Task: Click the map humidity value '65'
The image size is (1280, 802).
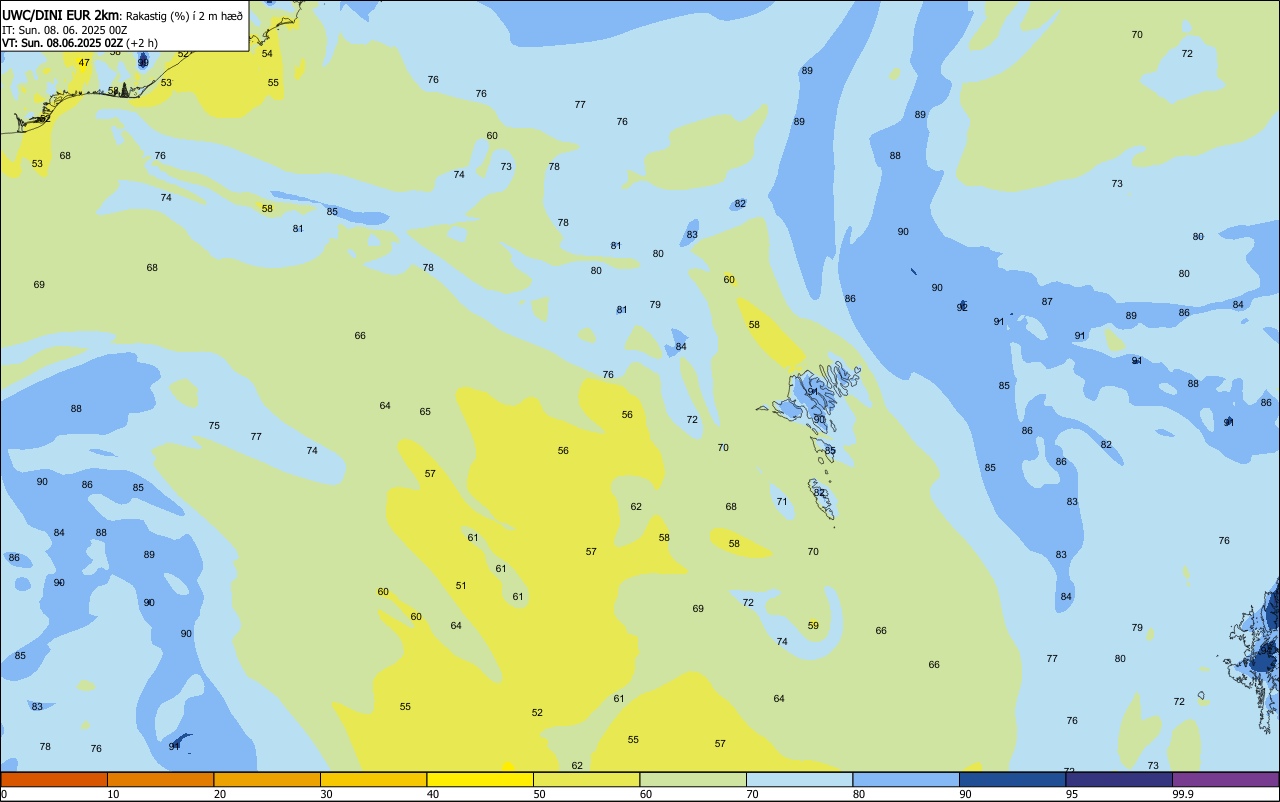Action: 425,412
